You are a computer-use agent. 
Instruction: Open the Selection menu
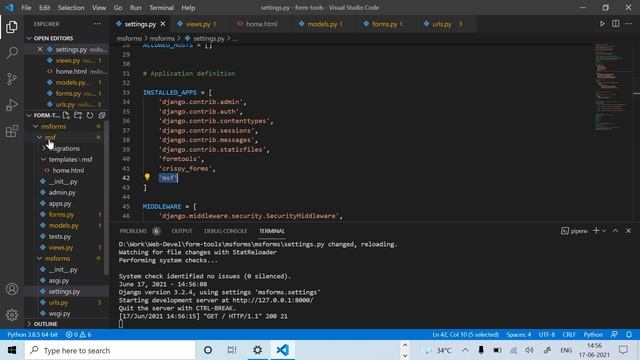click(71, 8)
